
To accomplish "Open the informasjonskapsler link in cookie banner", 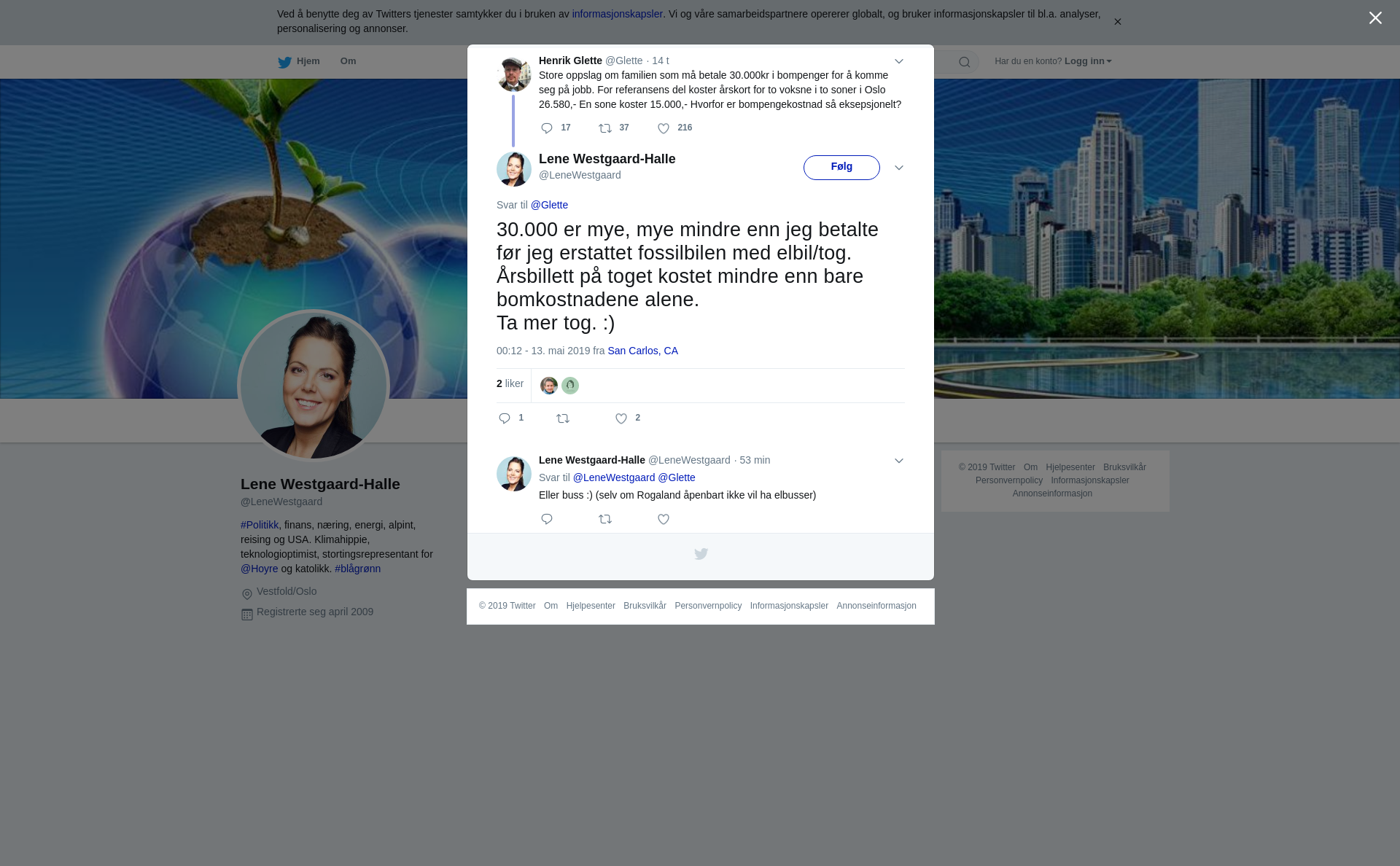I will pos(617,14).
